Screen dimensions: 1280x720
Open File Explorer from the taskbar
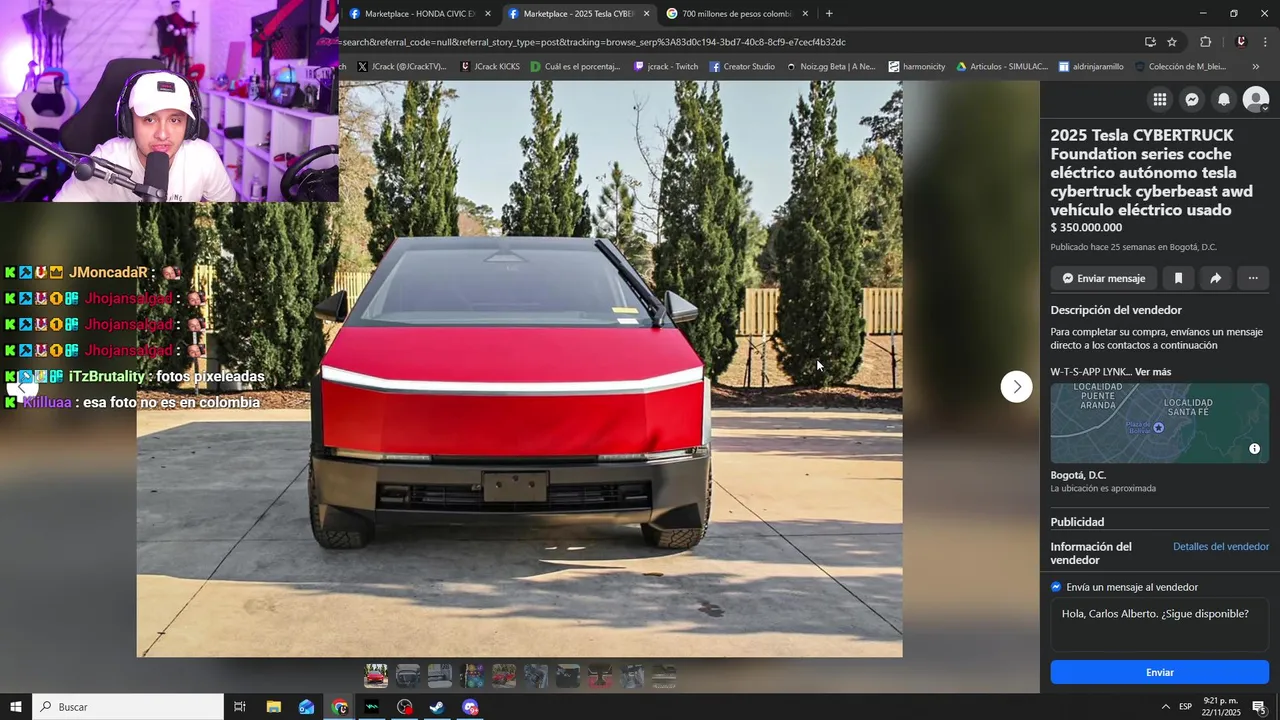274,707
